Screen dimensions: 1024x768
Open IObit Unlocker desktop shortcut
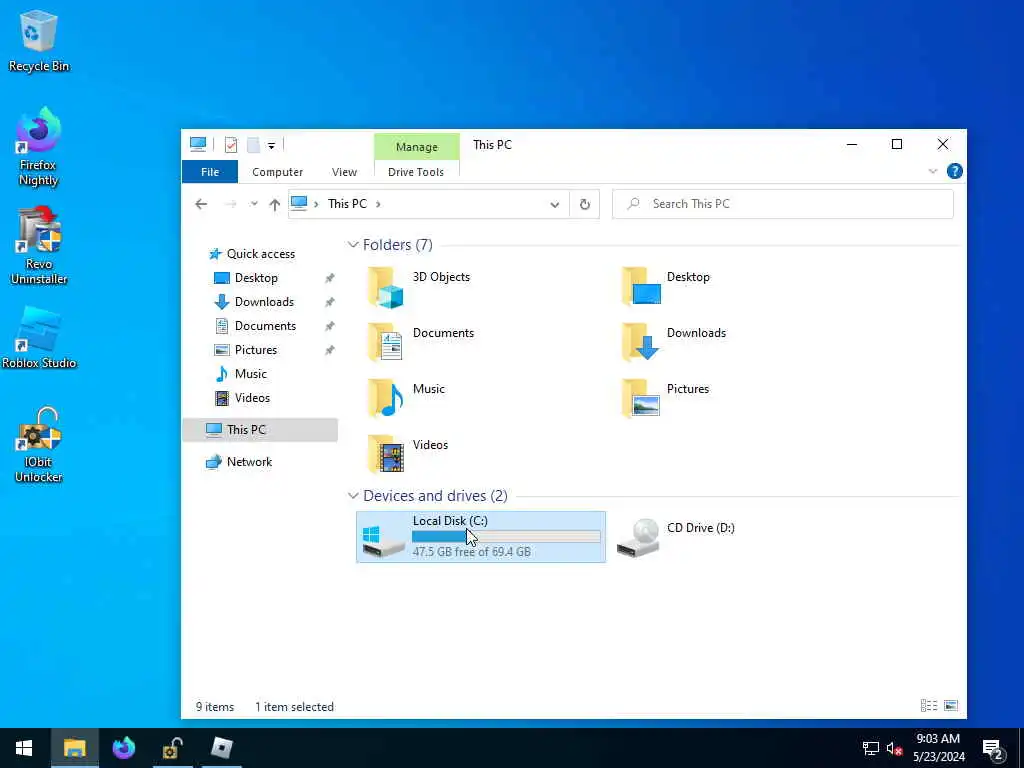pos(39,445)
